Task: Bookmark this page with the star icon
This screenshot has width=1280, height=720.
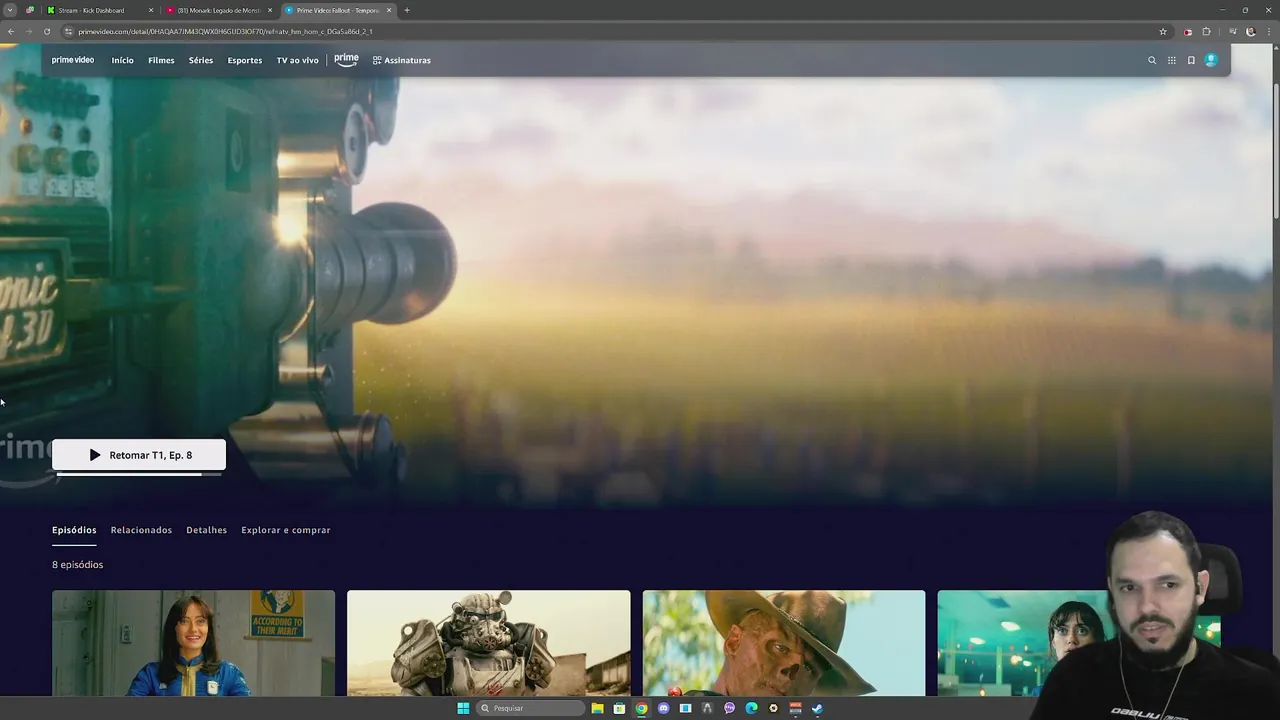Action: [1163, 31]
